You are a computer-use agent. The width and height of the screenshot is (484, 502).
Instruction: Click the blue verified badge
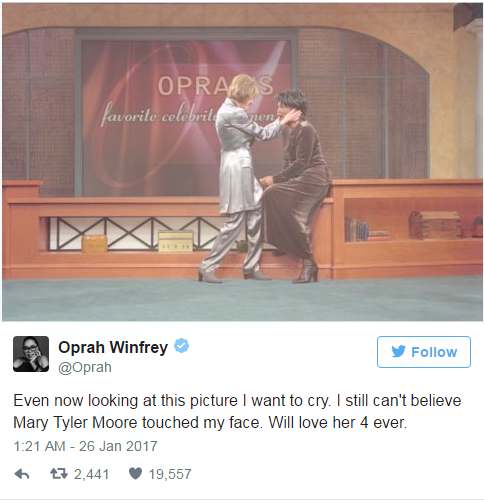click(182, 346)
